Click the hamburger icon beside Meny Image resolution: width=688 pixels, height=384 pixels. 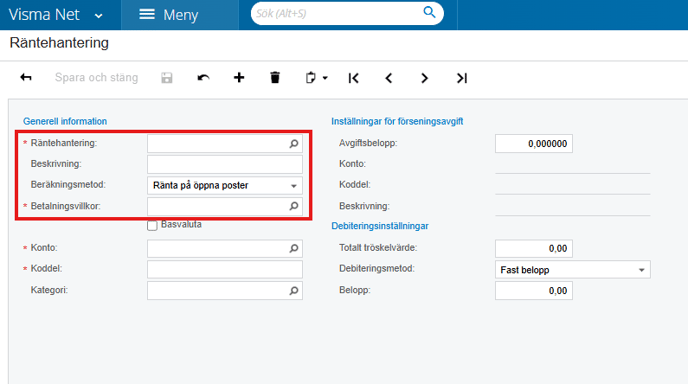pos(147,14)
